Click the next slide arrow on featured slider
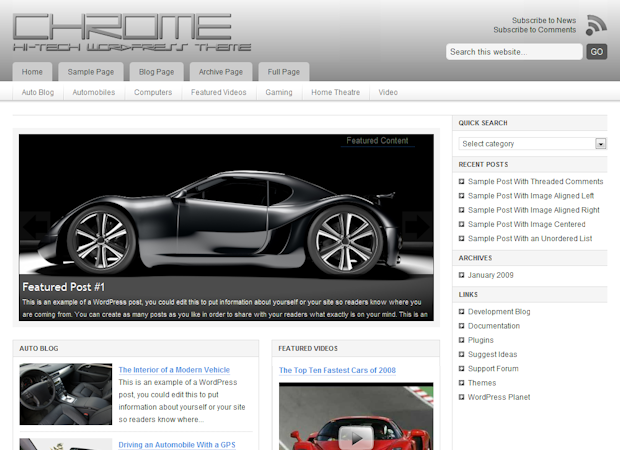Image resolution: width=620 pixels, height=450 pixels. [417, 226]
